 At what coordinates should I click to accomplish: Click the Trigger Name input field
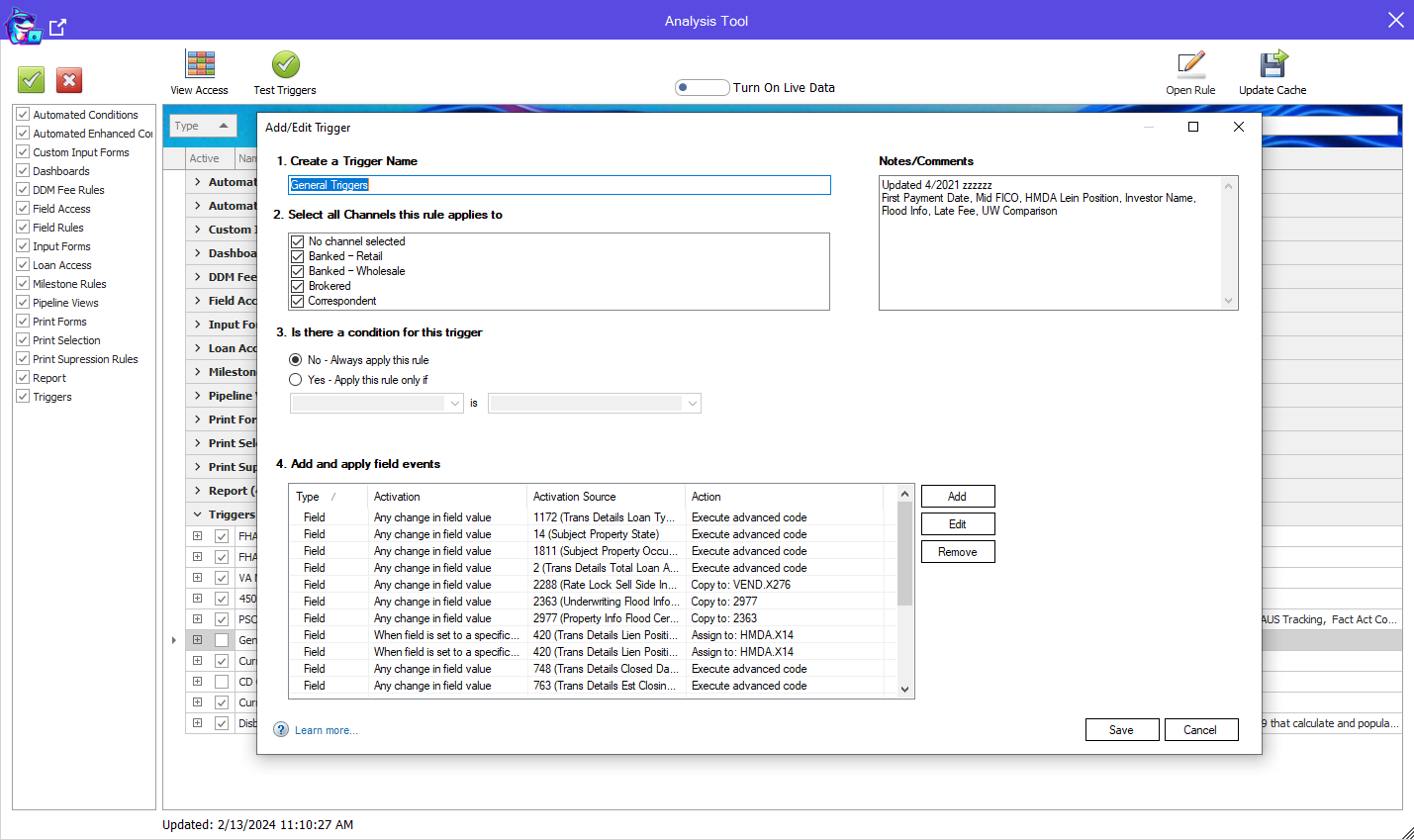(x=559, y=185)
